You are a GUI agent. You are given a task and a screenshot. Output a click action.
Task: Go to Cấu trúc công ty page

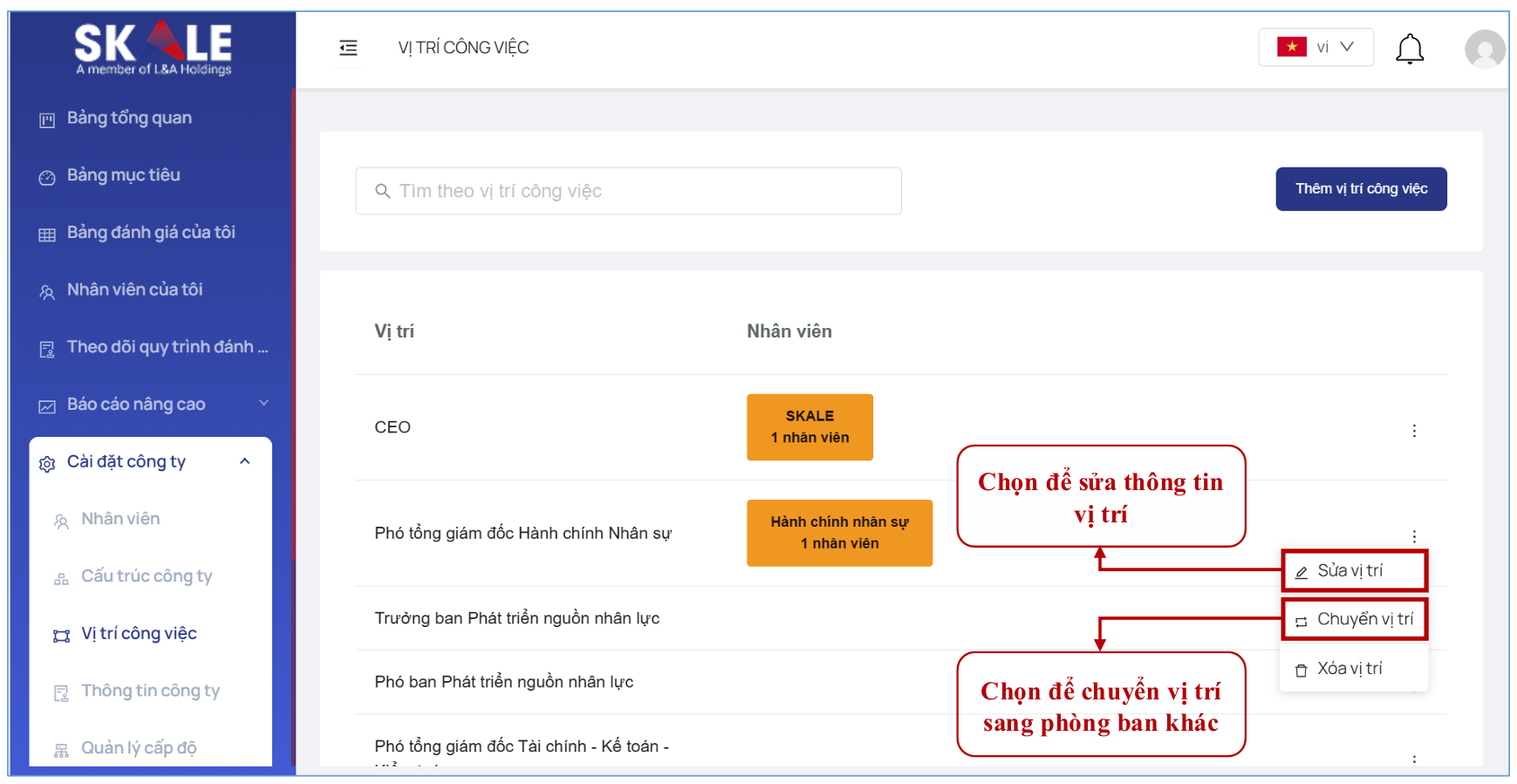pyautogui.click(x=147, y=576)
